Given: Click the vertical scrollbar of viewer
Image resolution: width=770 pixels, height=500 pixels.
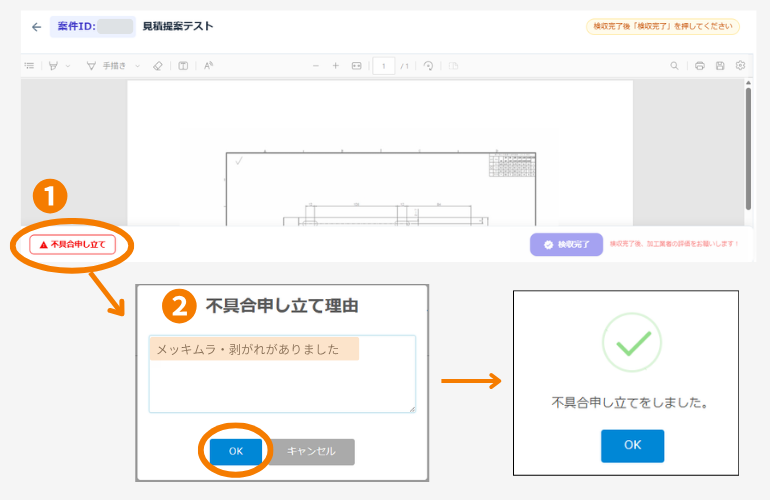Looking at the screenshot, I should coord(748,147).
